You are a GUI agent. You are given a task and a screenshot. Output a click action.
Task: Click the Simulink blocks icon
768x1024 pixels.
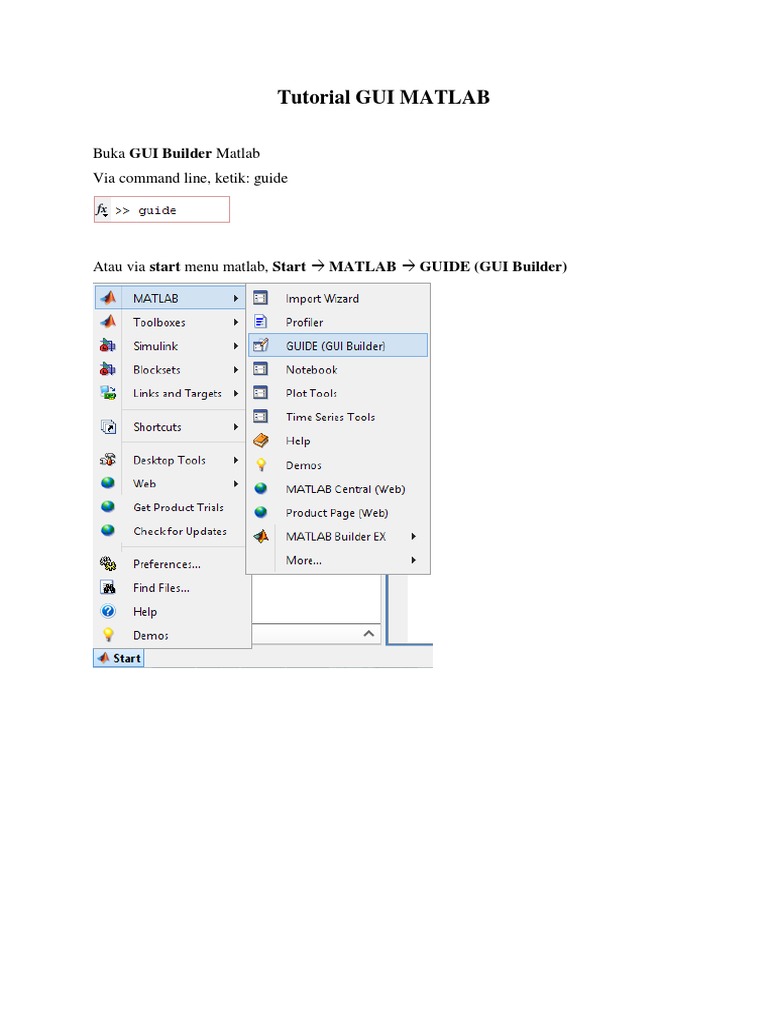coord(108,345)
